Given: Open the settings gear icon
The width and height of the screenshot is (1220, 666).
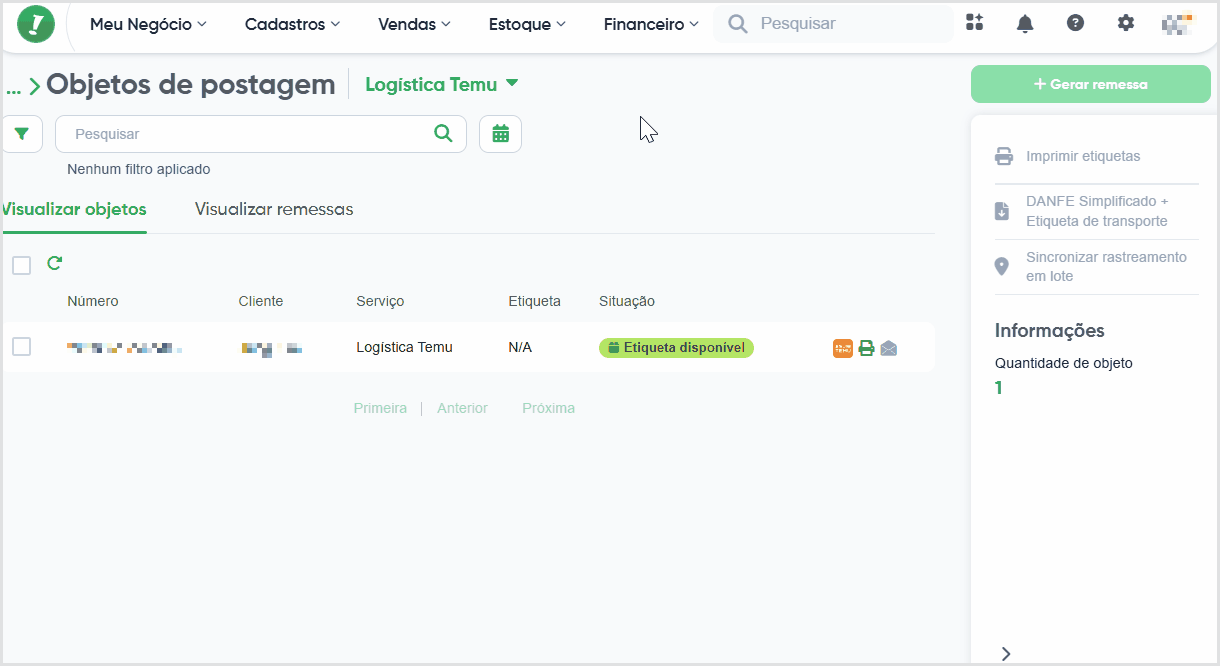Looking at the screenshot, I should pyautogui.click(x=1126, y=23).
